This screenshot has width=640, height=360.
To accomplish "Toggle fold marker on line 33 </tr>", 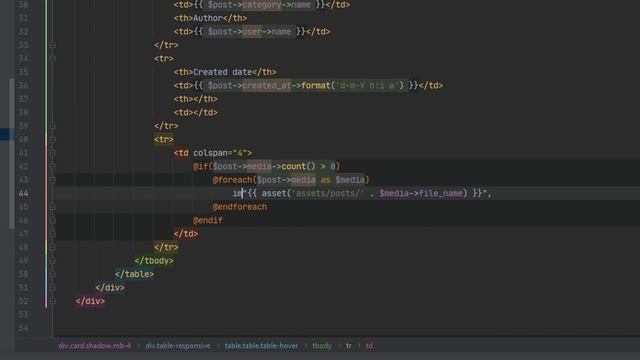I will point(52,45).
